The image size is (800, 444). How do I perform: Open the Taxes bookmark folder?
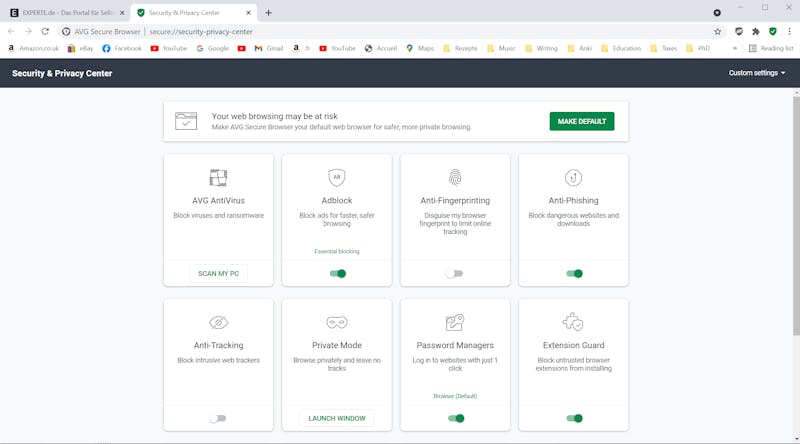click(x=663, y=48)
